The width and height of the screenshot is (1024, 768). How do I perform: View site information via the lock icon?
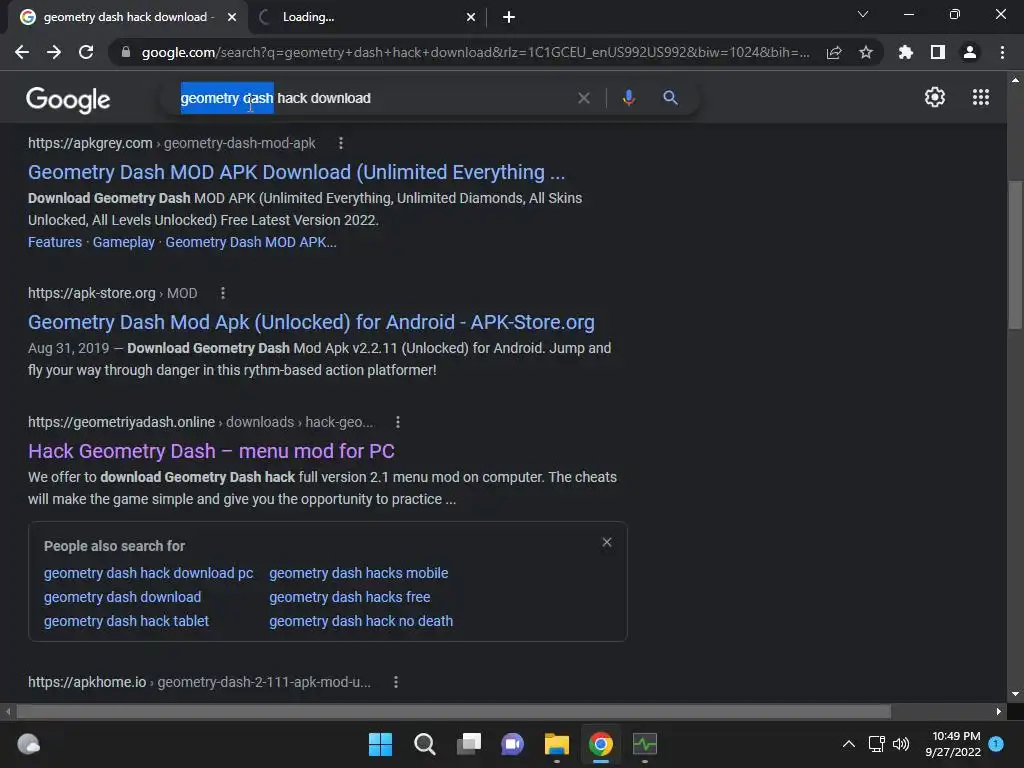tap(126, 52)
